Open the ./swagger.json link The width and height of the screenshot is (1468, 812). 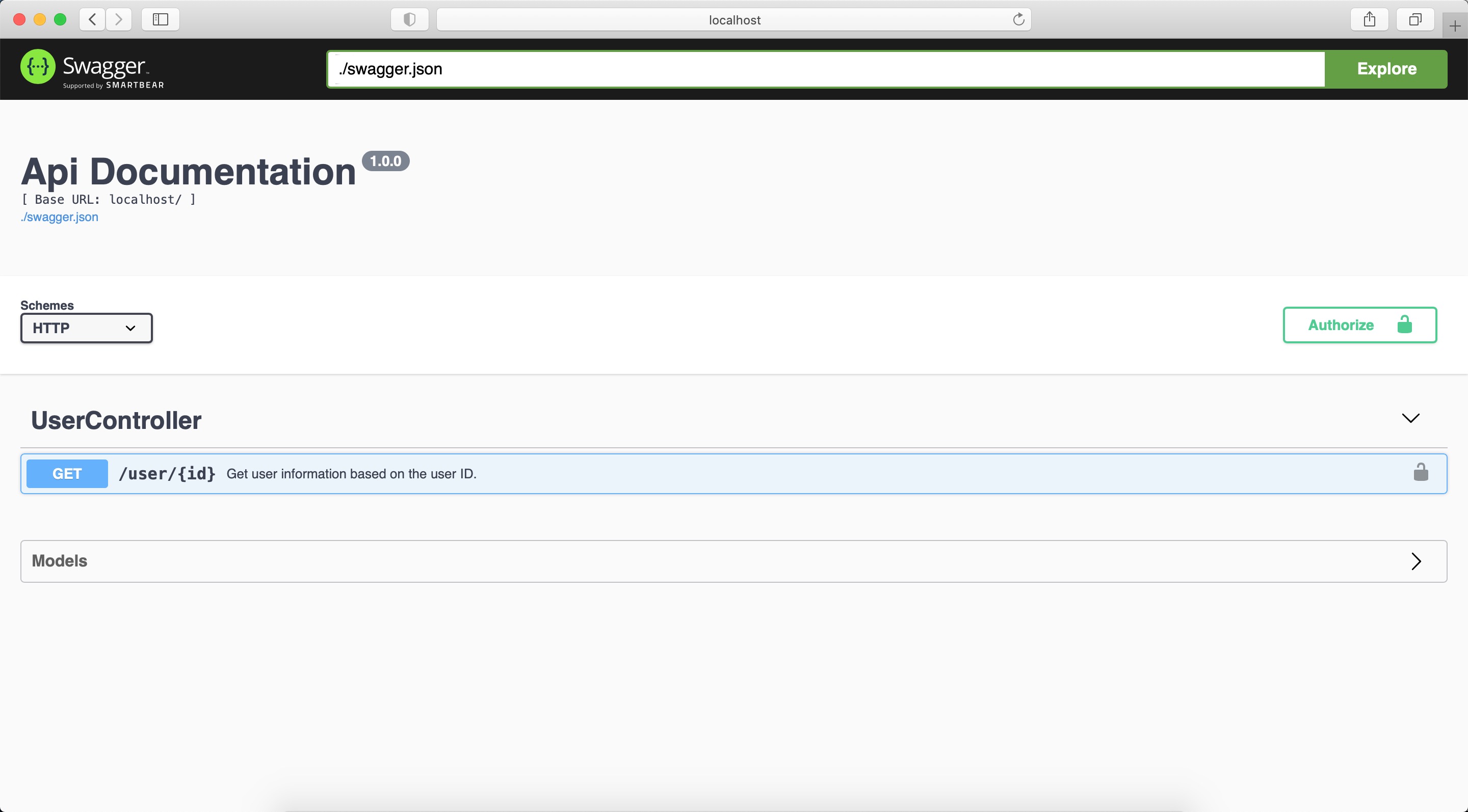coord(59,217)
